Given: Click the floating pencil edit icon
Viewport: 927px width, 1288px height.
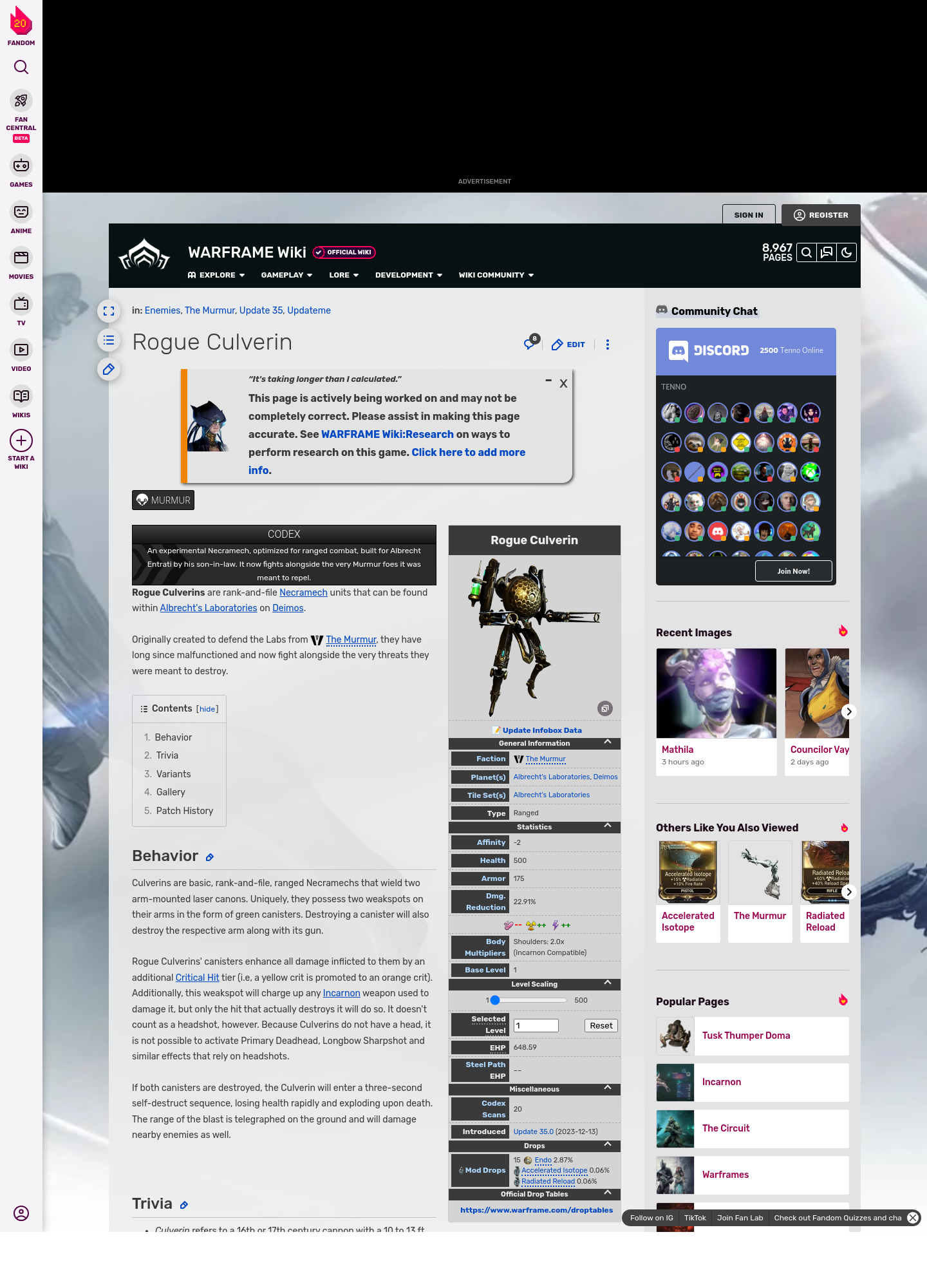Looking at the screenshot, I should [109, 369].
